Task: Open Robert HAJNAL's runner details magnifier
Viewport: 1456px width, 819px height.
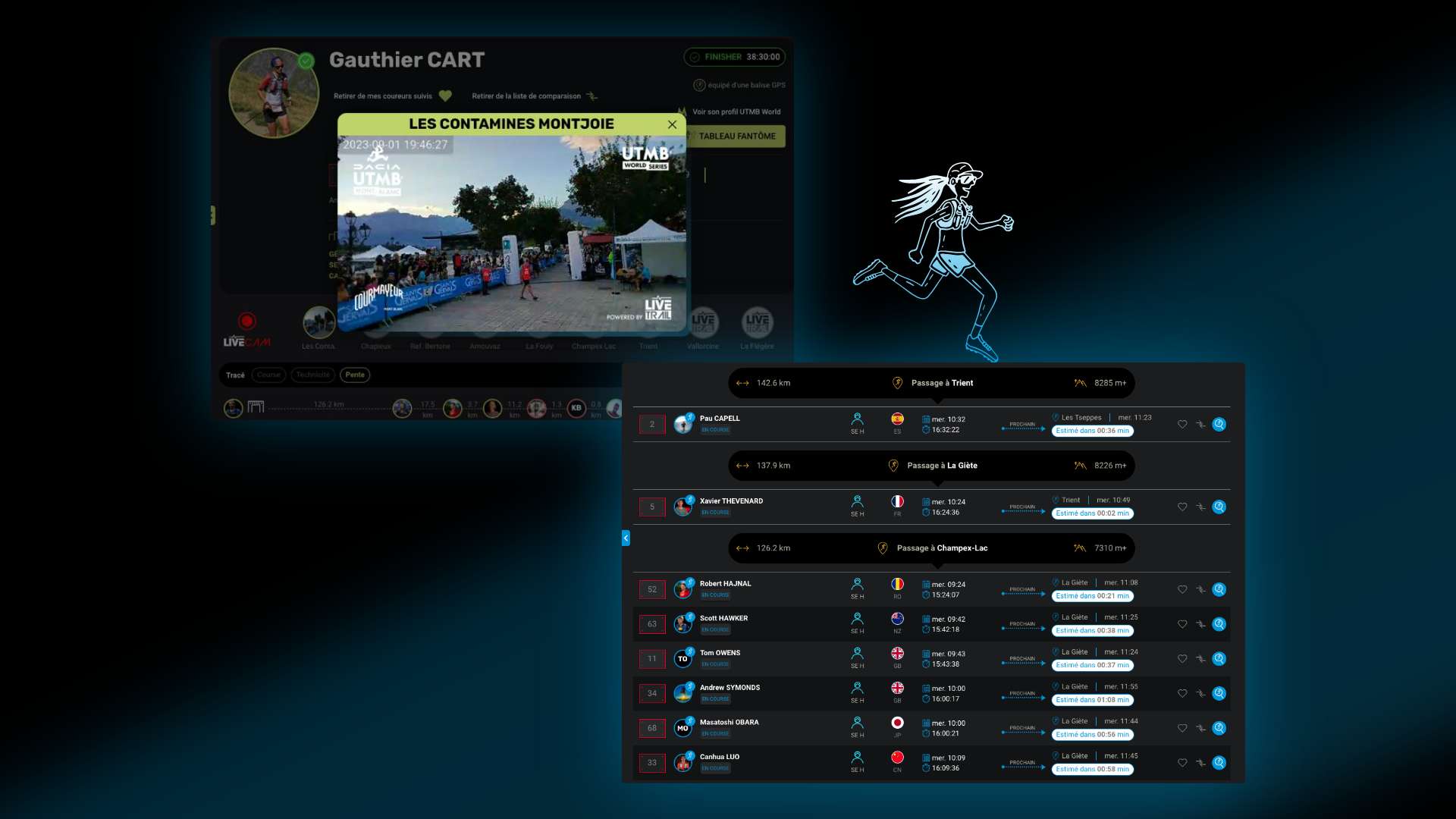Action: point(1219,589)
